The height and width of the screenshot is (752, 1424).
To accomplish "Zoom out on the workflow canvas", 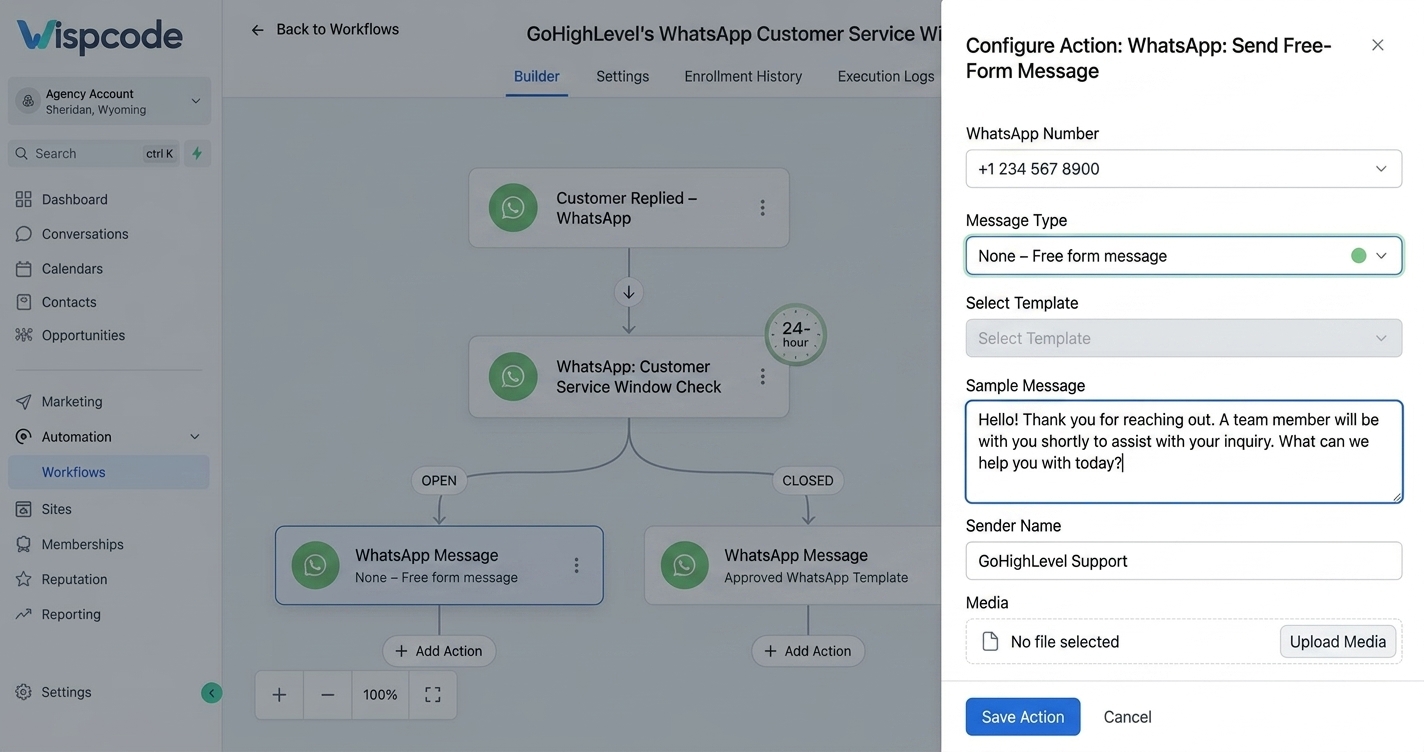I will [327, 695].
